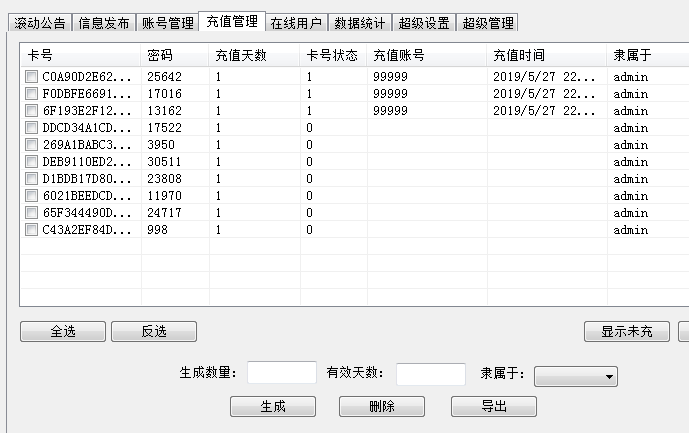Click account 99999 in row 25642

coord(390,77)
